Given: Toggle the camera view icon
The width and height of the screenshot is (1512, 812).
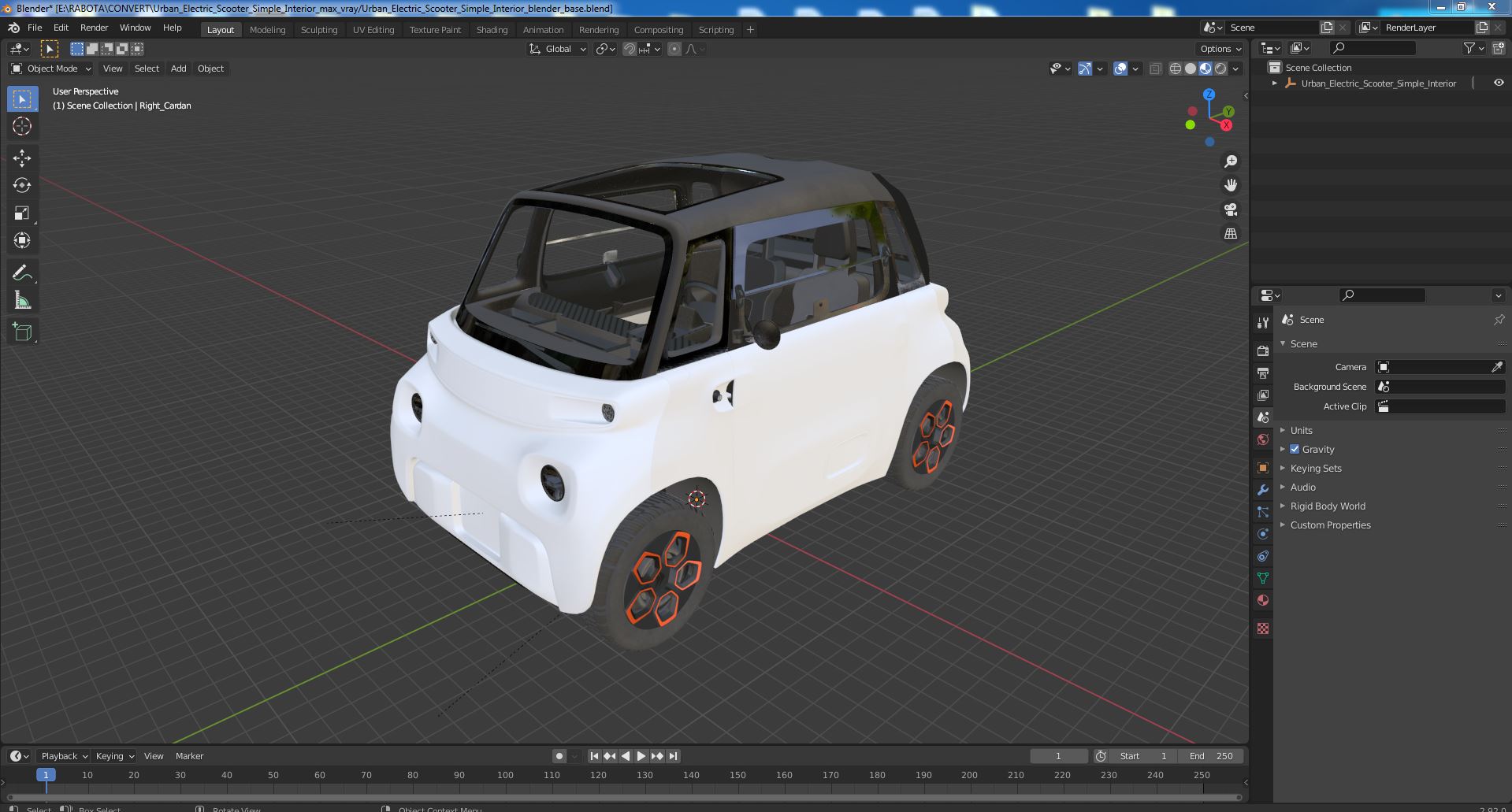Looking at the screenshot, I should (1230, 209).
